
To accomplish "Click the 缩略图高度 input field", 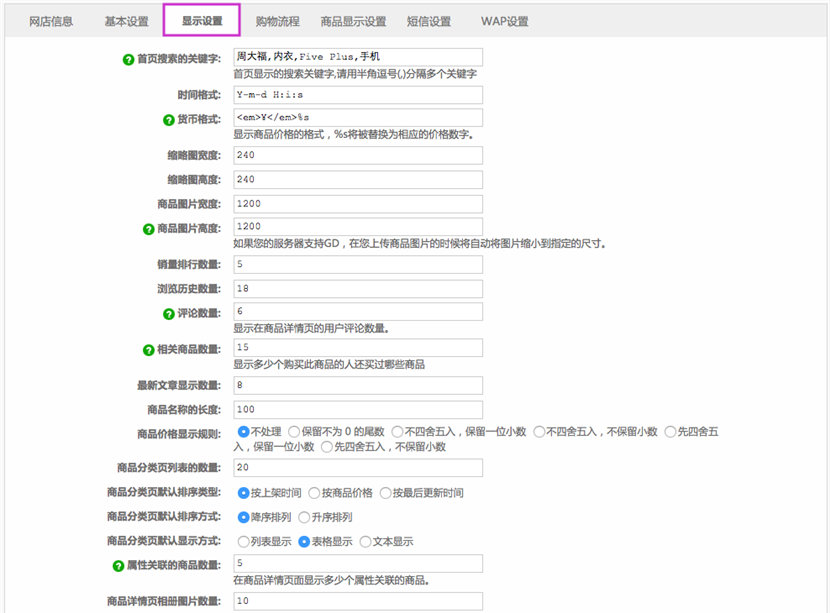I will (x=358, y=179).
